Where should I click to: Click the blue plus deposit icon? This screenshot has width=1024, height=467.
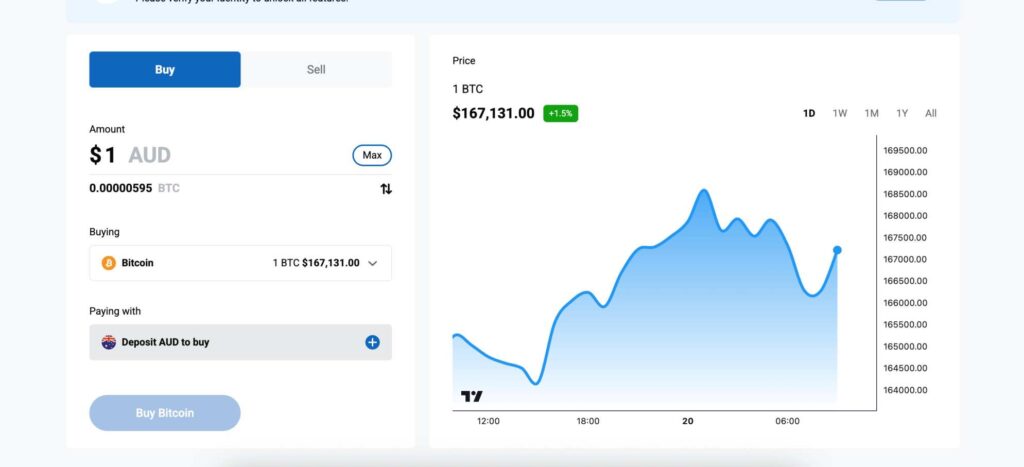(372, 342)
